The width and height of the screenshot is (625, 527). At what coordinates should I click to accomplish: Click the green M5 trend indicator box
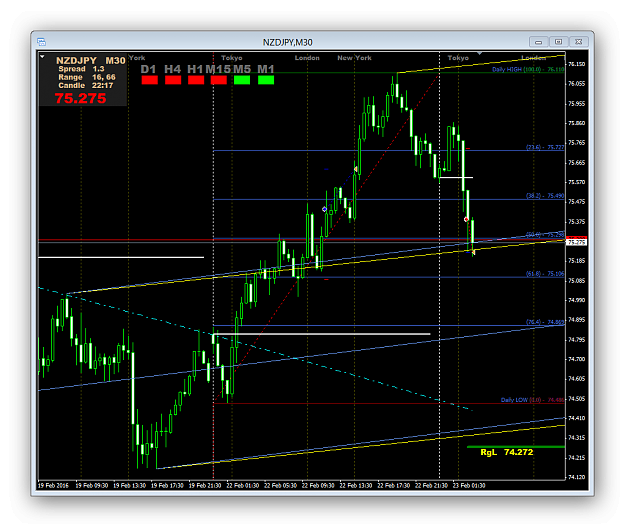(x=242, y=80)
